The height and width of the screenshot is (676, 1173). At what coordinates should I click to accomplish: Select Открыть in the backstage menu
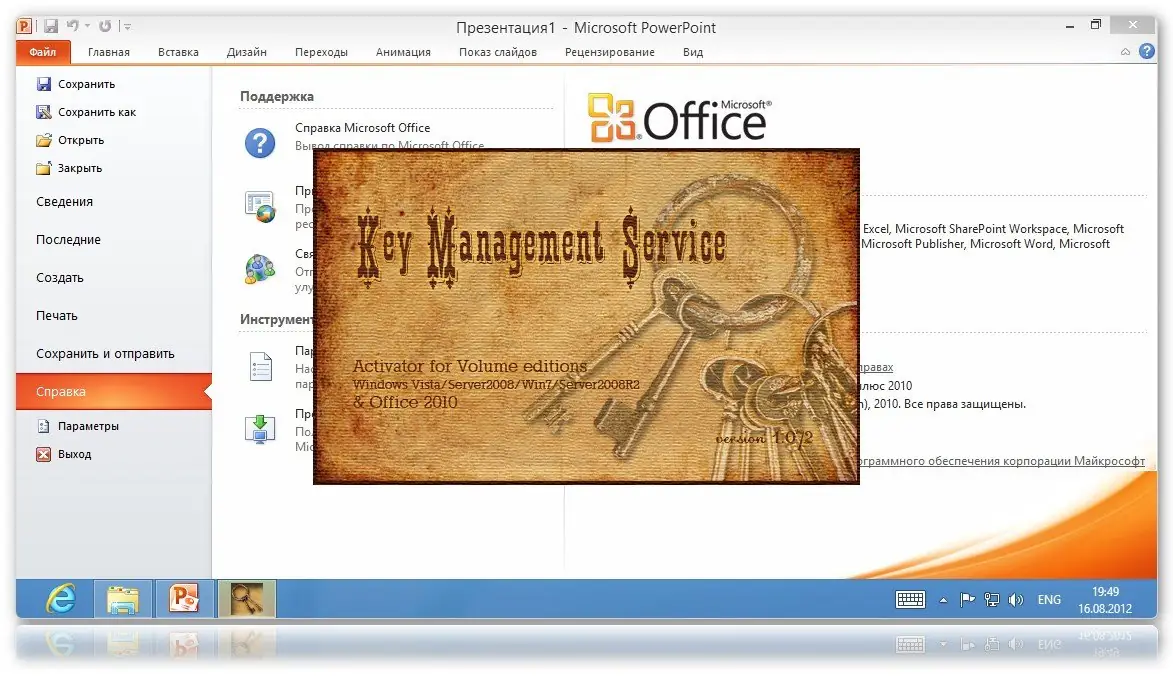tap(81, 141)
